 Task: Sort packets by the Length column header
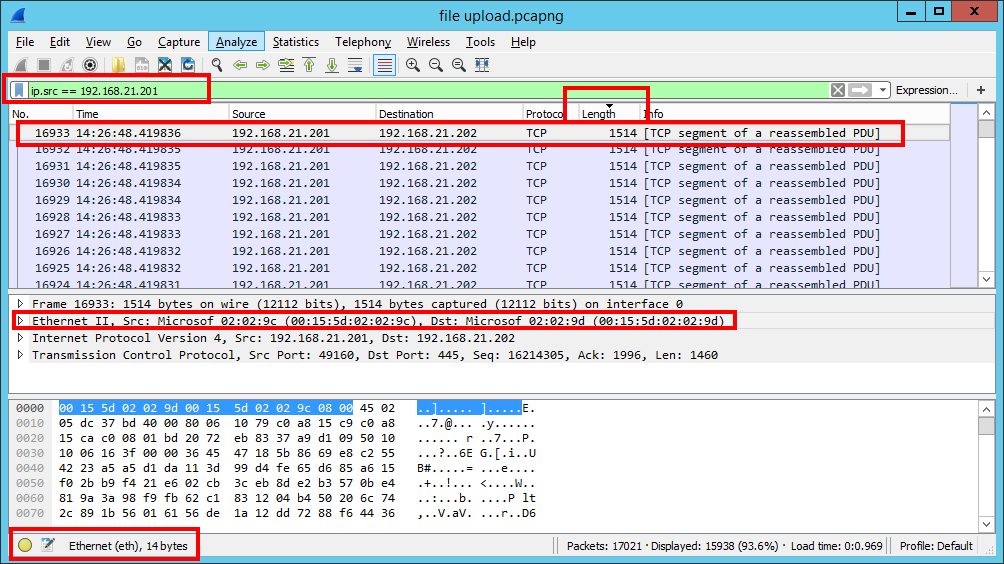click(x=608, y=114)
